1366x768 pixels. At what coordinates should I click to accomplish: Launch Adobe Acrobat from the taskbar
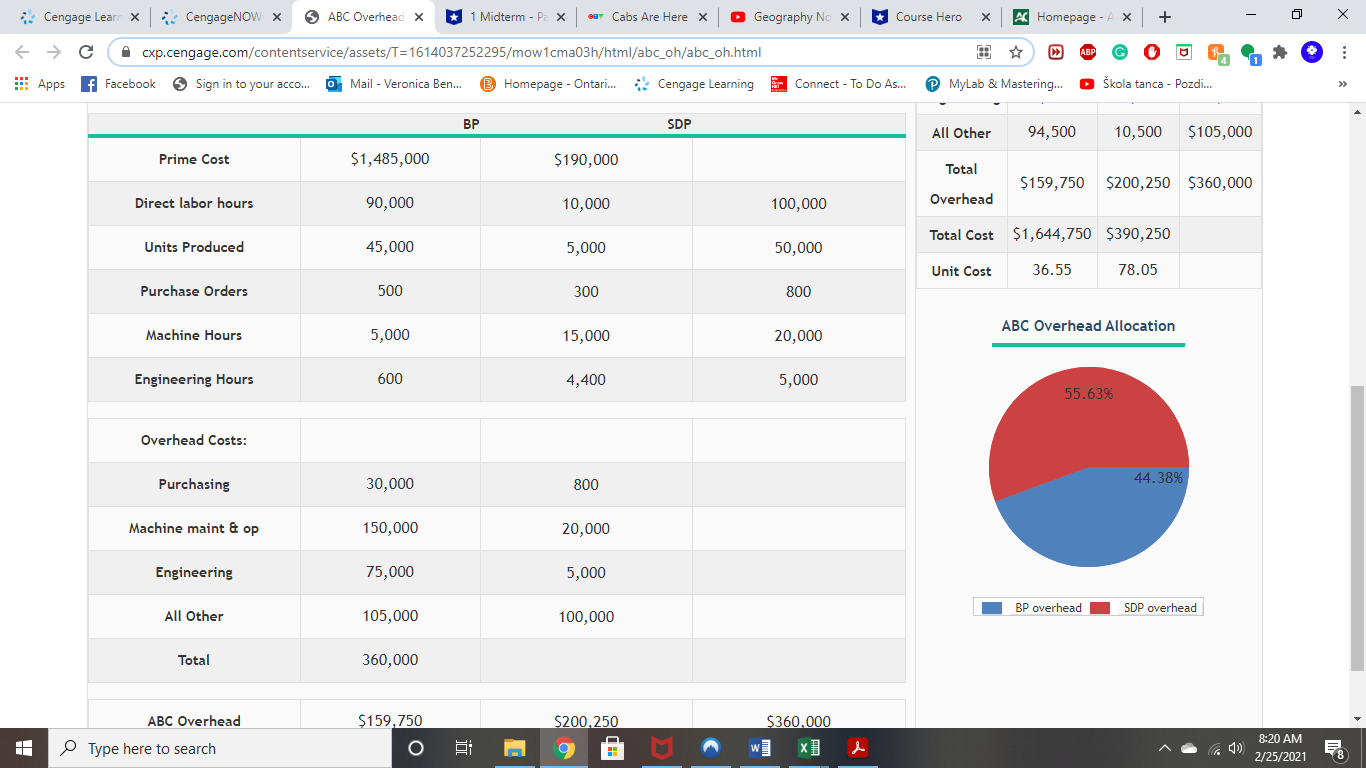855,747
